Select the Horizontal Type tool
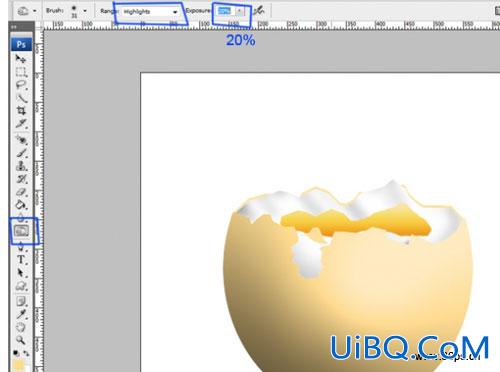Screen dimensions: 500x372 pyautogui.click(x=21, y=260)
